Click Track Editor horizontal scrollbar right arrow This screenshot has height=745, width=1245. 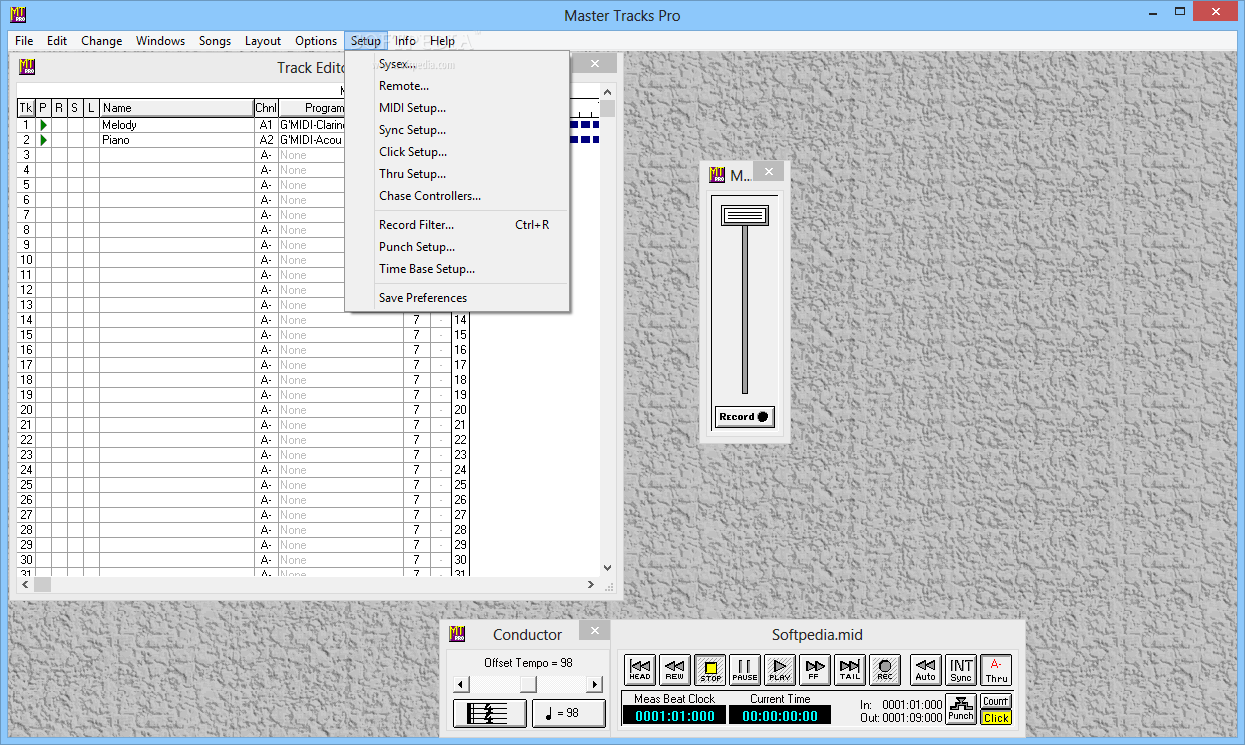591,584
